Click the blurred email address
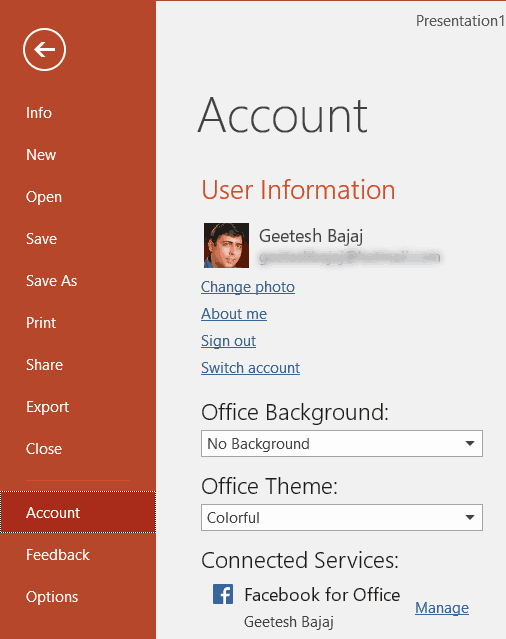The image size is (506, 639). click(x=350, y=257)
